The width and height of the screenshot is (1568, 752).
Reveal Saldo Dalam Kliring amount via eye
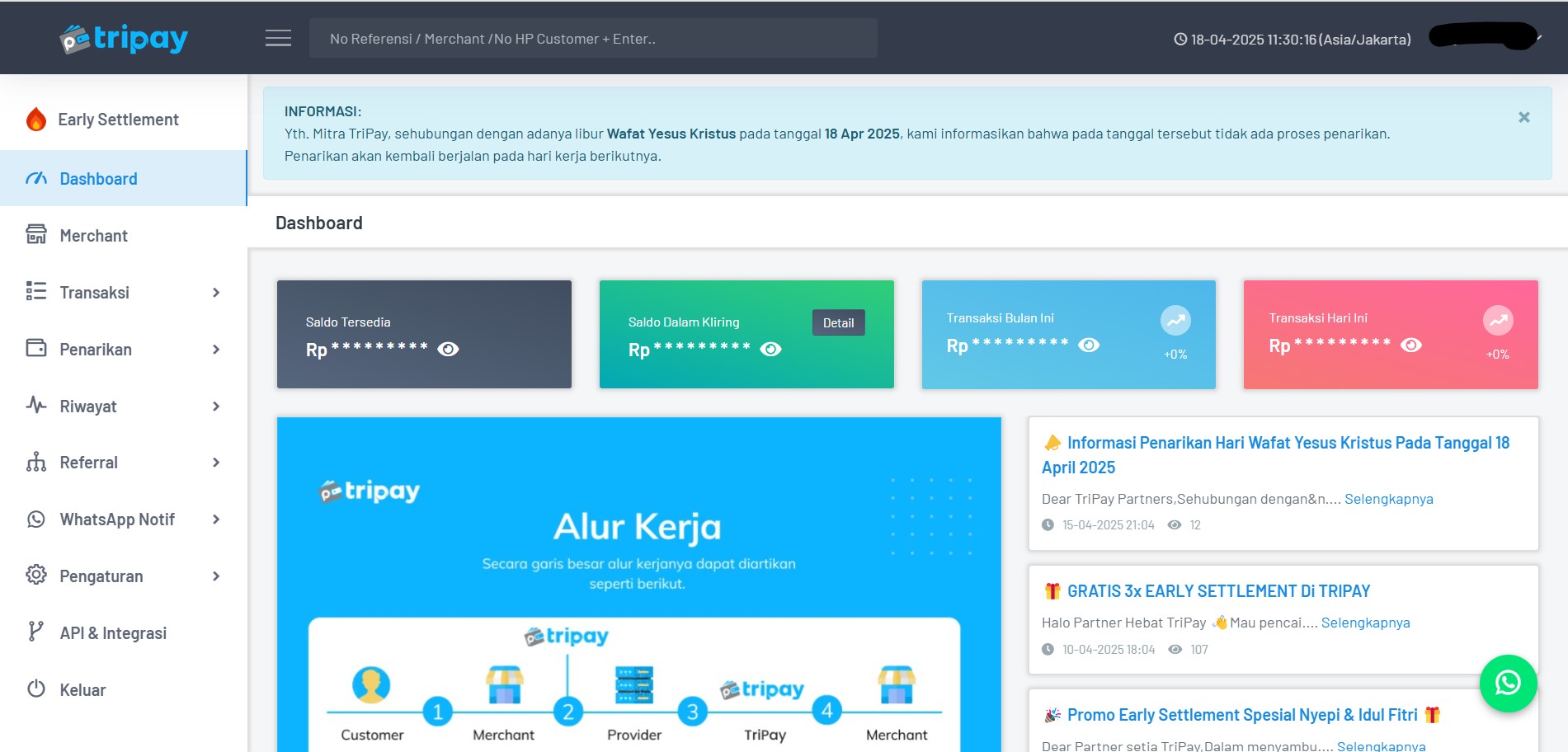pos(770,350)
